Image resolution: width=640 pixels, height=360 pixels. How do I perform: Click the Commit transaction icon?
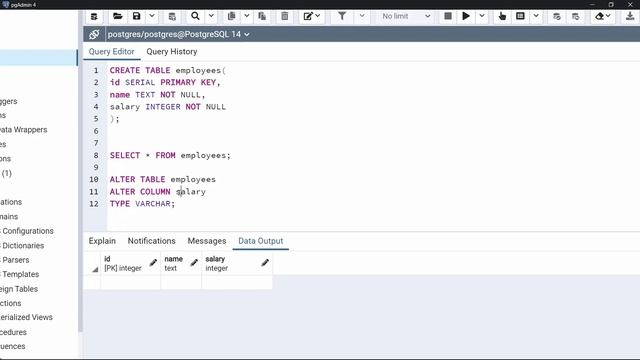[x=557, y=16]
